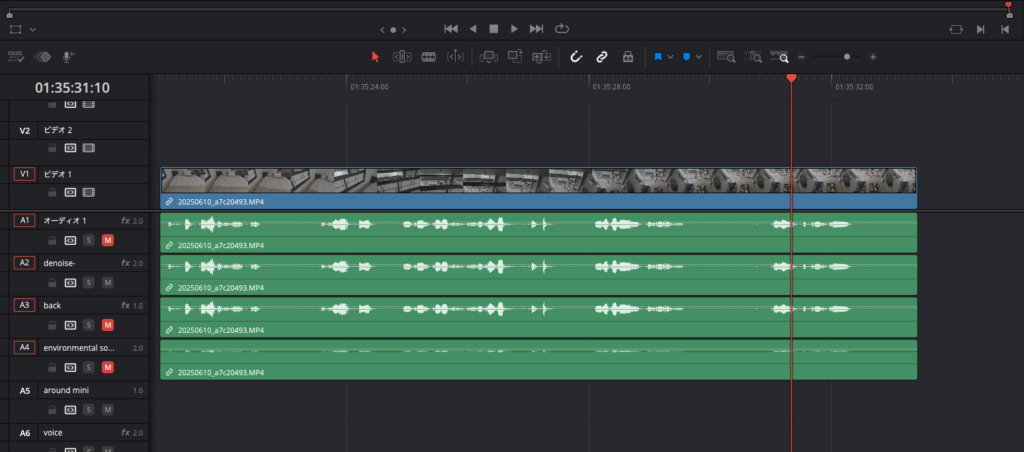Screen dimensions: 1024x452
Task: Stop playback with the Stop button
Action: [493, 29]
